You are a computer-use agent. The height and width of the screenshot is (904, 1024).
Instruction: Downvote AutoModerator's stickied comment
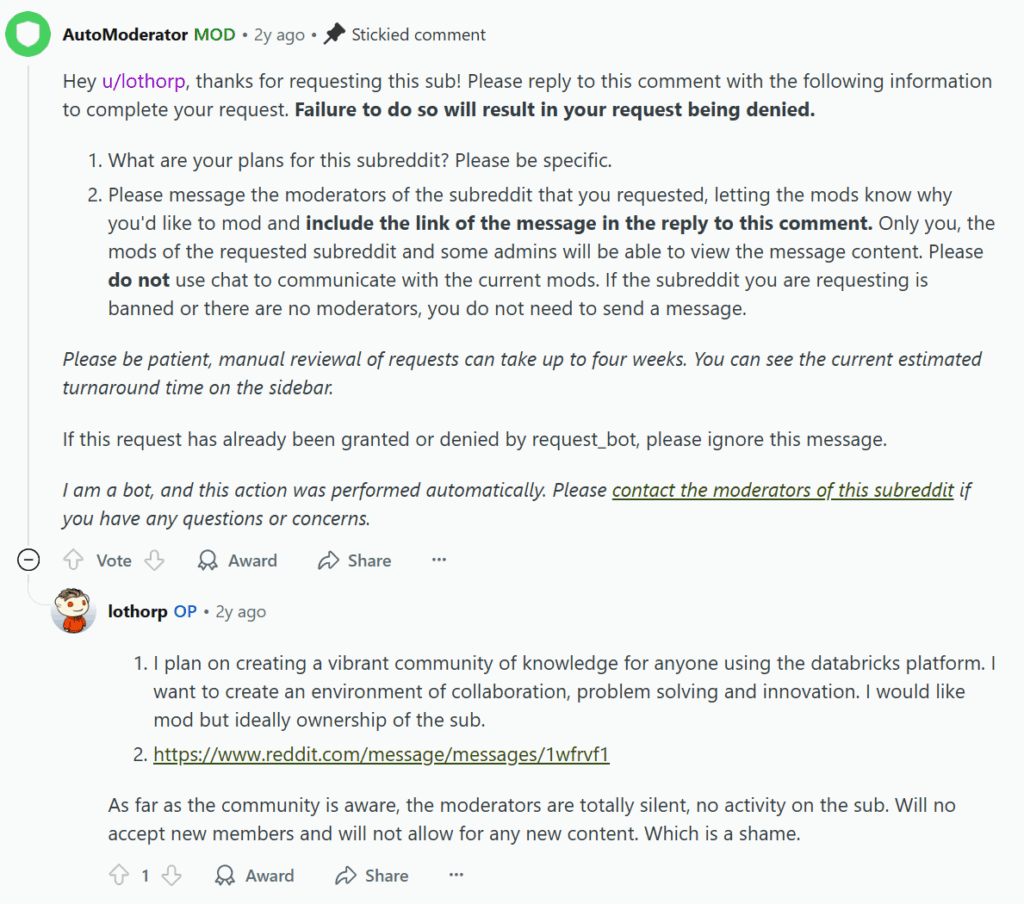(x=155, y=560)
